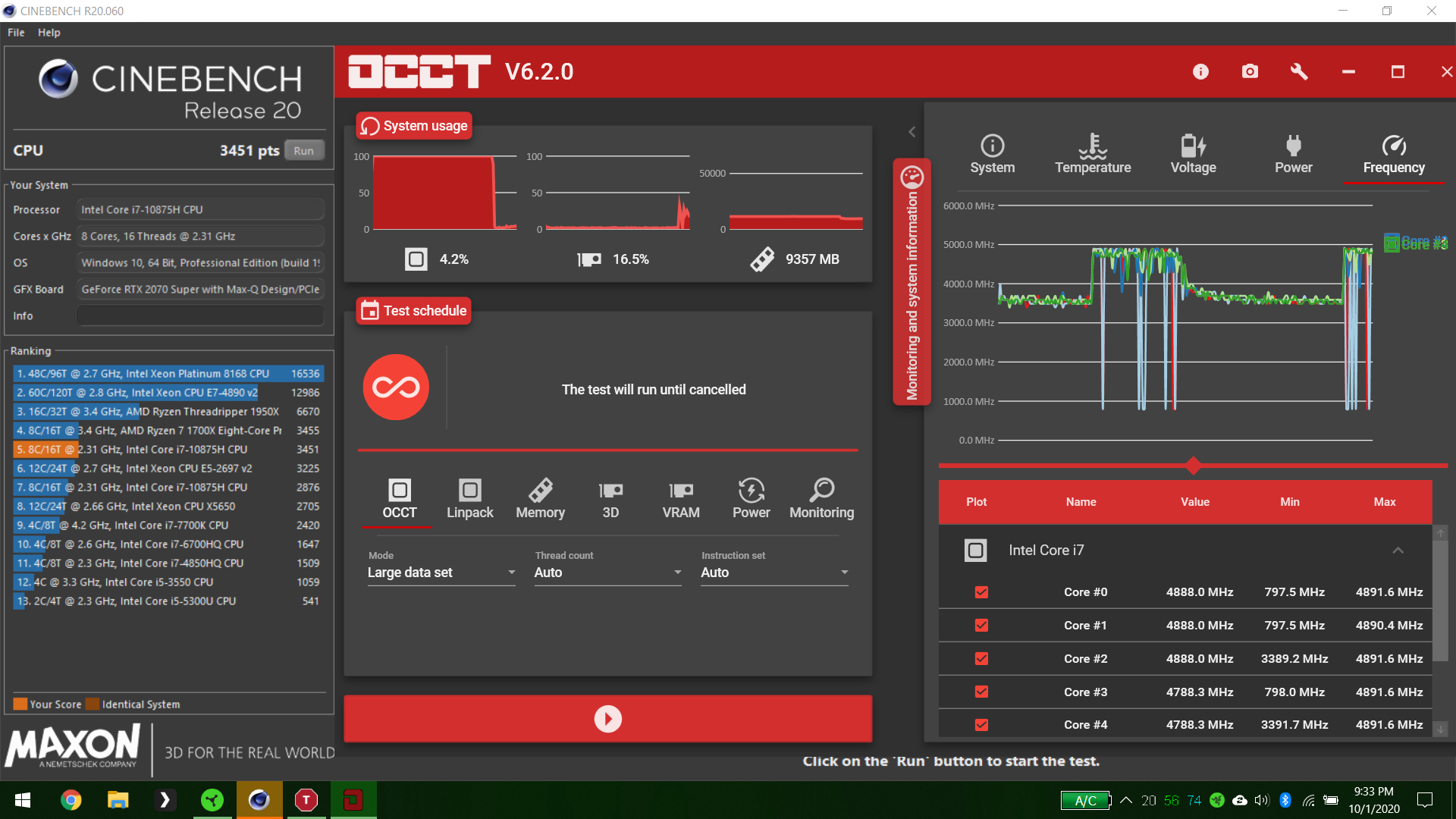Start the OCCT test with the play button
Viewport: 1456px width, 819px height.
click(x=607, y=718)
